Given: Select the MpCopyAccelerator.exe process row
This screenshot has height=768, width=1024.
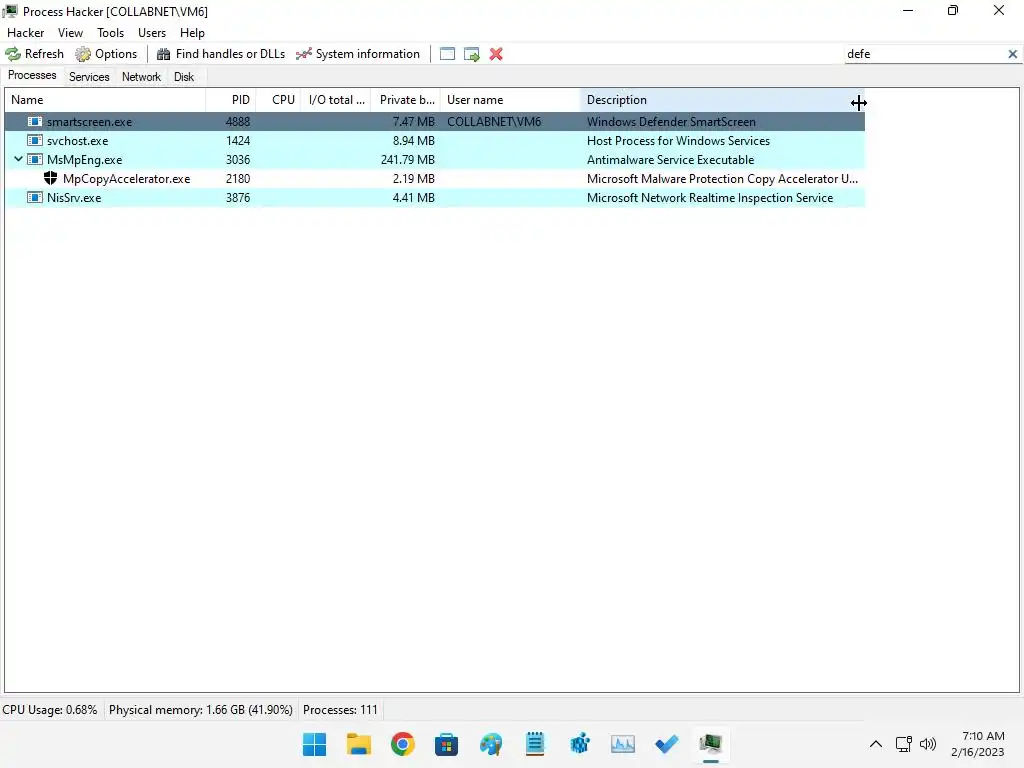Looking at the screenshot, I should click(x=435, y=178).
